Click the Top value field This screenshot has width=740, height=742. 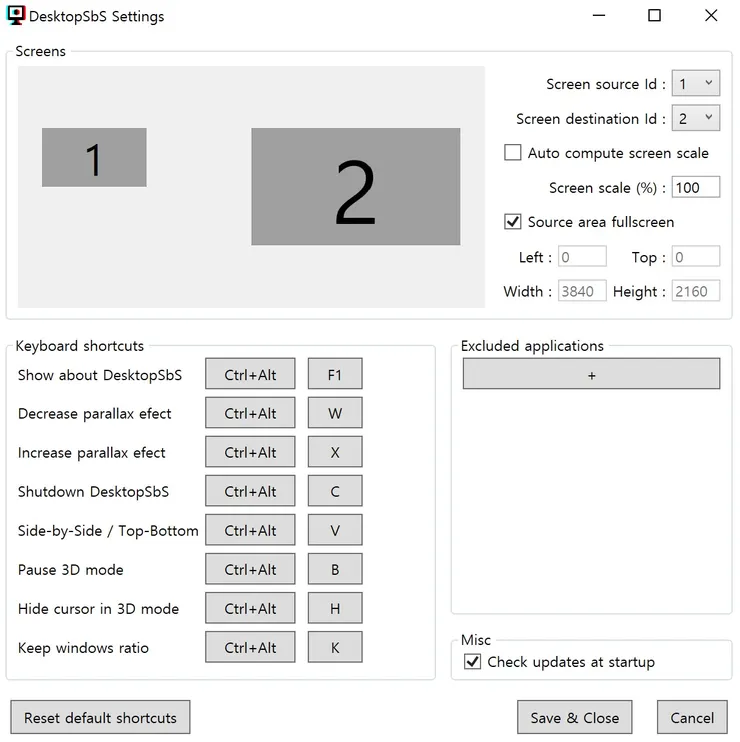696,256
